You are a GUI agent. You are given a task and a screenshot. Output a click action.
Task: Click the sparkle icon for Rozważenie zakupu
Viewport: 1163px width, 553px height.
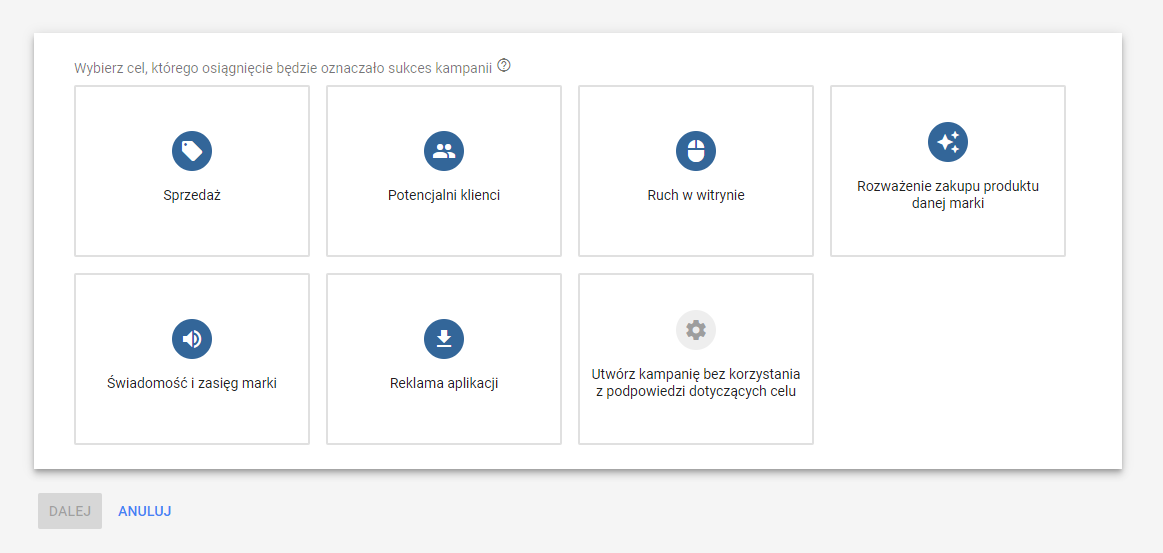pos(948,142)
